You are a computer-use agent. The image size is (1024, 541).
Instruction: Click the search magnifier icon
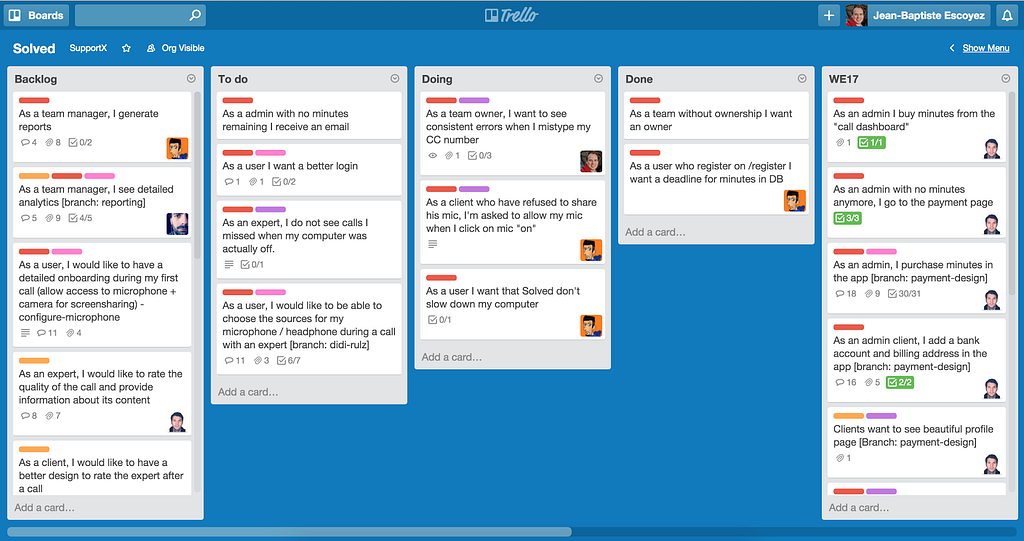(195, 15)
